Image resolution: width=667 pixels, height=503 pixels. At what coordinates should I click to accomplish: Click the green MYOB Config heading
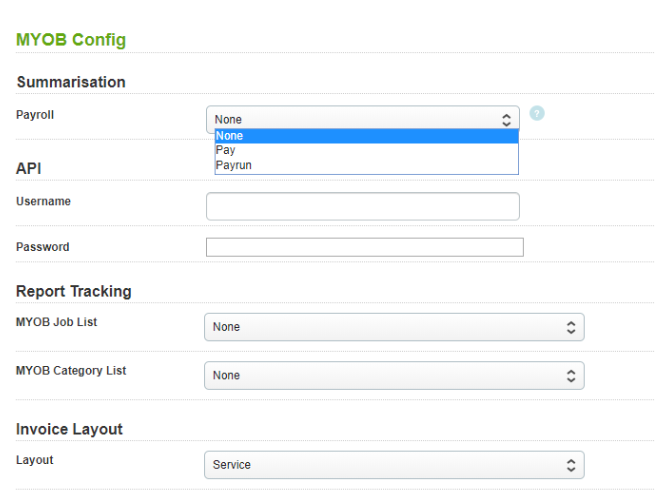[71, 40]
